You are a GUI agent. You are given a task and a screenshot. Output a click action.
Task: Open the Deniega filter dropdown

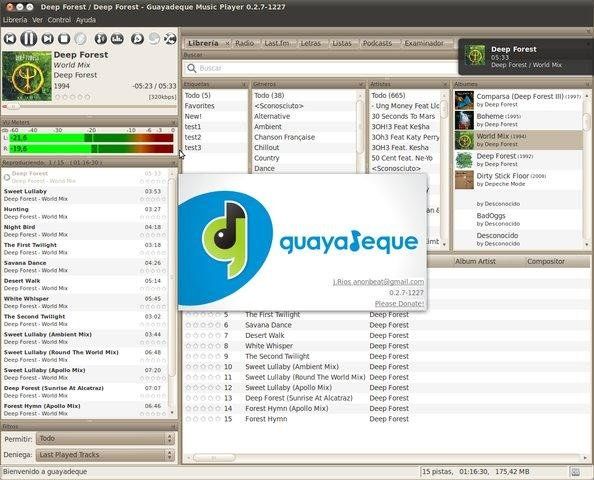[x=105, y=455]
